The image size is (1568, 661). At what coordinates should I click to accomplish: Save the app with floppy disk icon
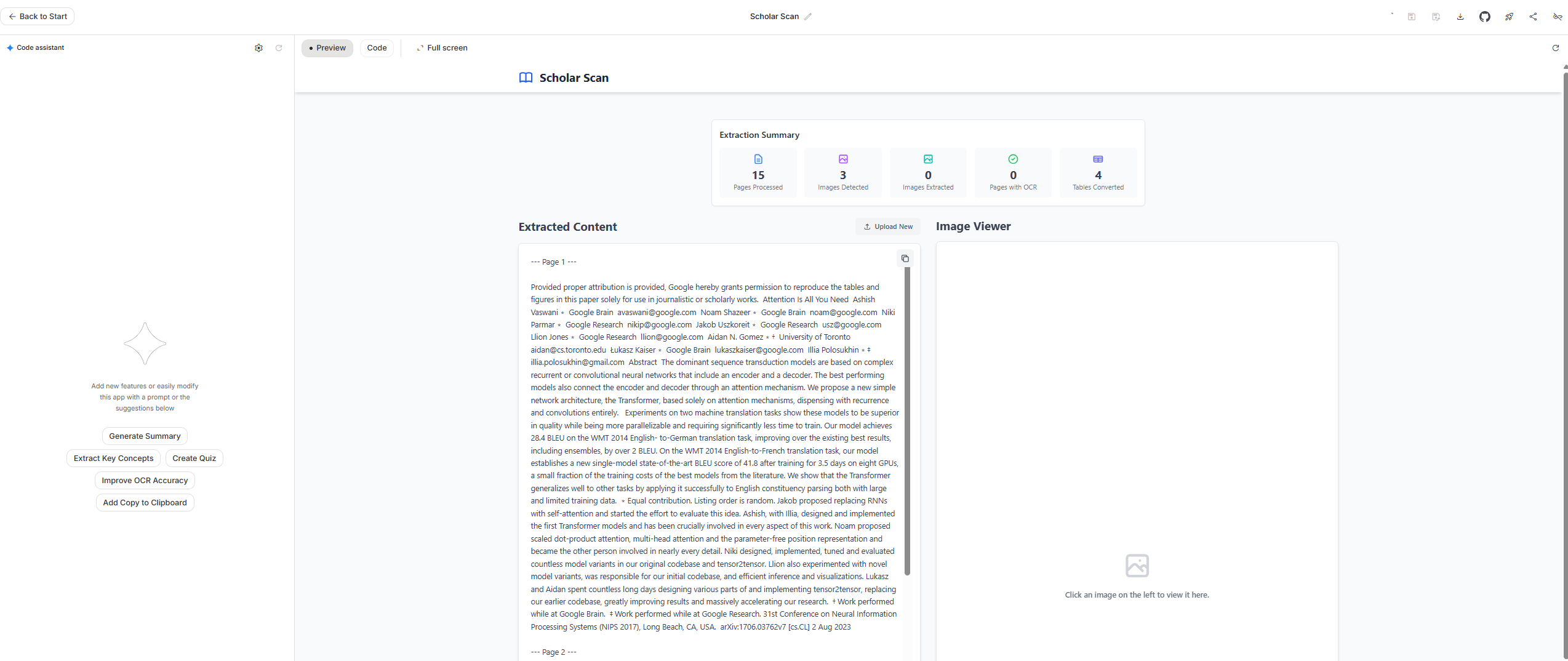click(x=1412, y=17)
